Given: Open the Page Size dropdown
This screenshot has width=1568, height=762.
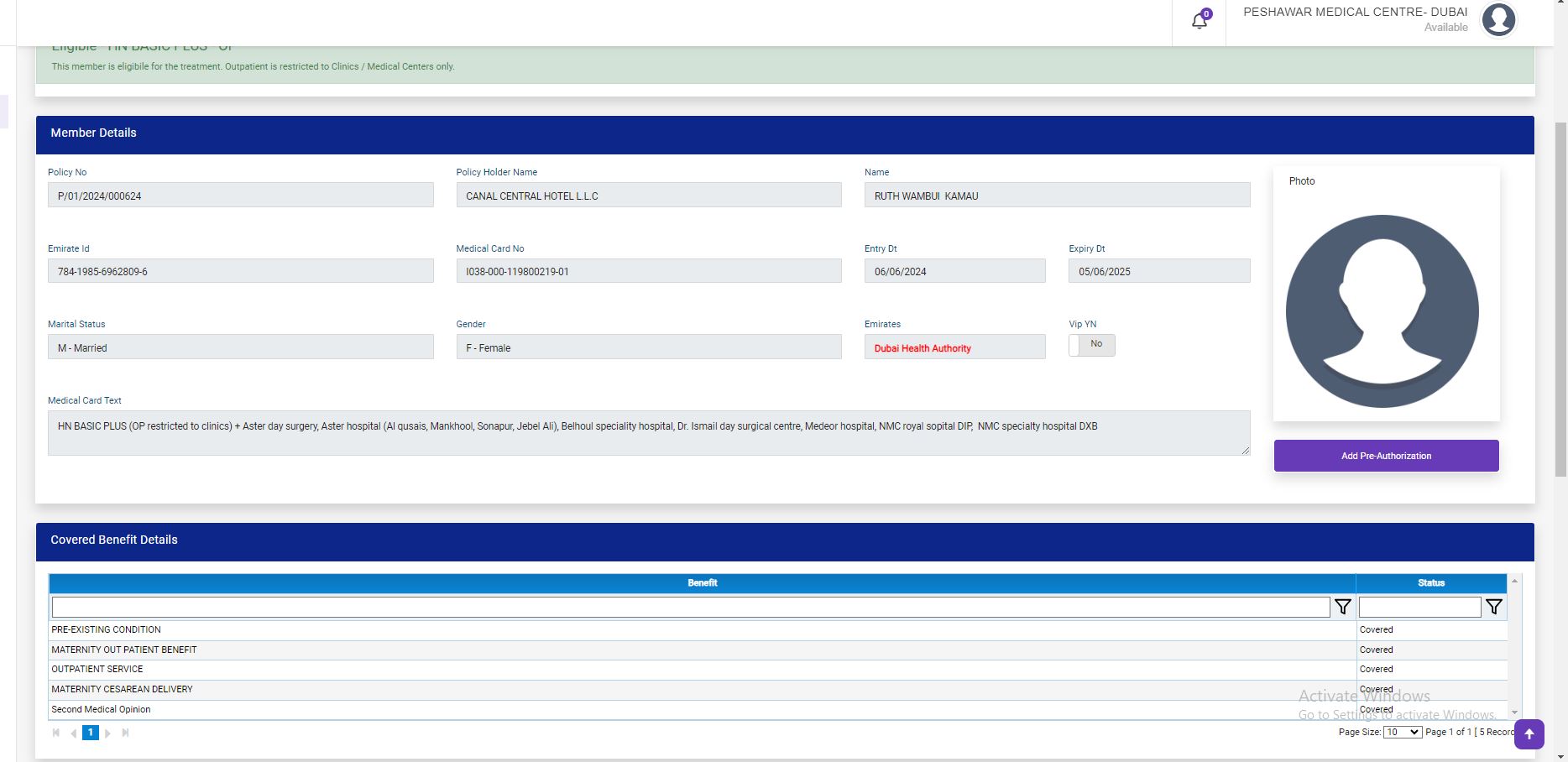Looking at the screenshot, I should (1402, 732).
